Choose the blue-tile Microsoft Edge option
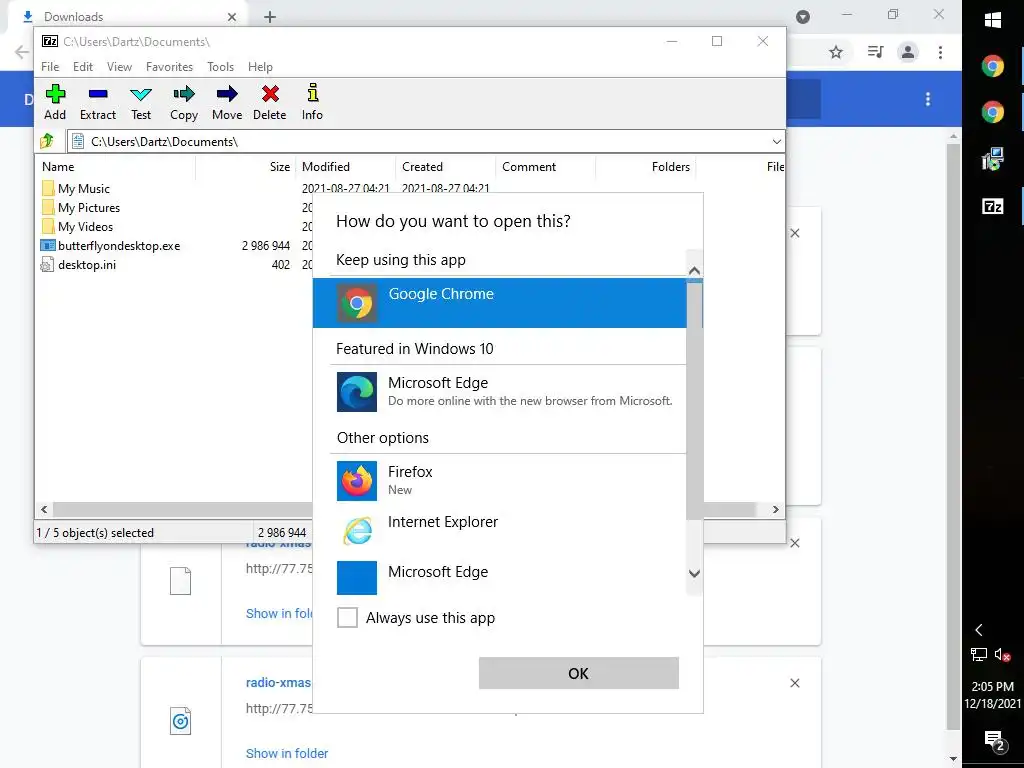Image resolution: width=1024 pixels, height=768 pixels. point(500,577)
